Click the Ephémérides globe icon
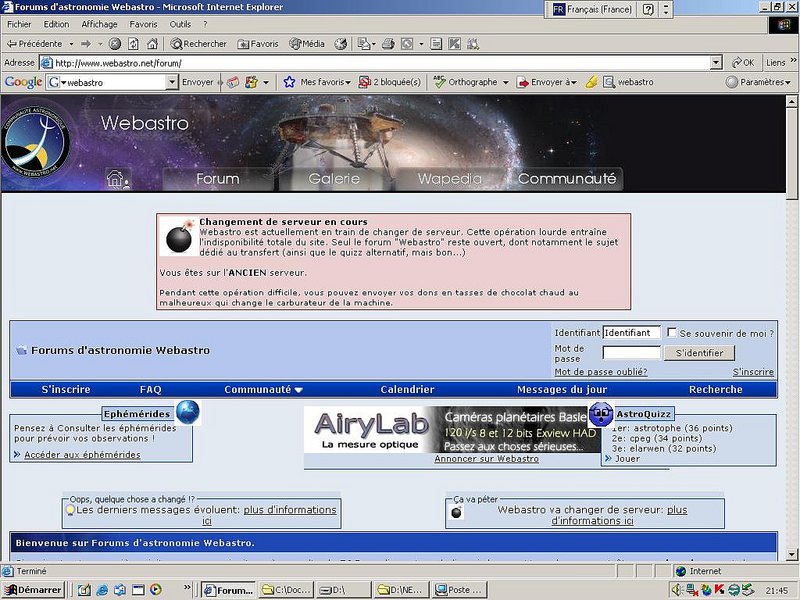This screenshot has height=600, width=800. tap(188, 412)
